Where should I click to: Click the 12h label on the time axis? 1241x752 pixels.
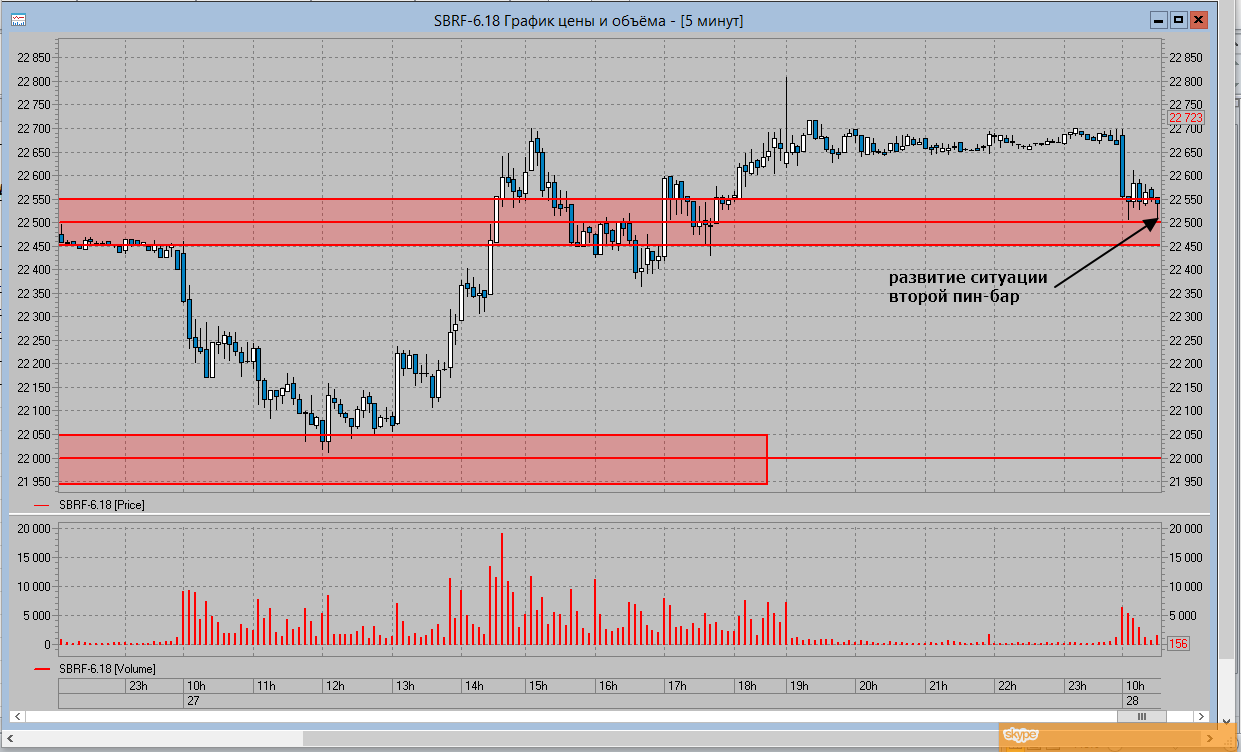[x=334, y=685]
